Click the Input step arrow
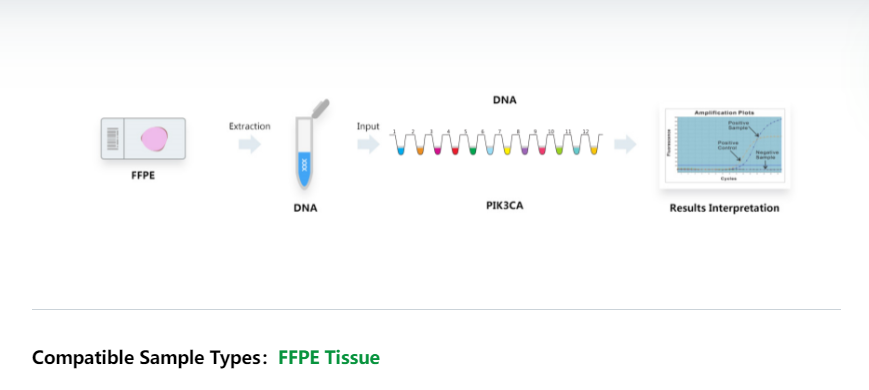This screenshot has height=390, width=869. click(x=368, y=145)
